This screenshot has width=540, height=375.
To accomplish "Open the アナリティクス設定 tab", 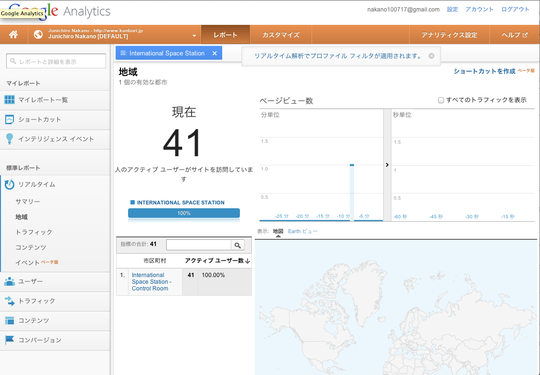I will [x=449, y=35].
